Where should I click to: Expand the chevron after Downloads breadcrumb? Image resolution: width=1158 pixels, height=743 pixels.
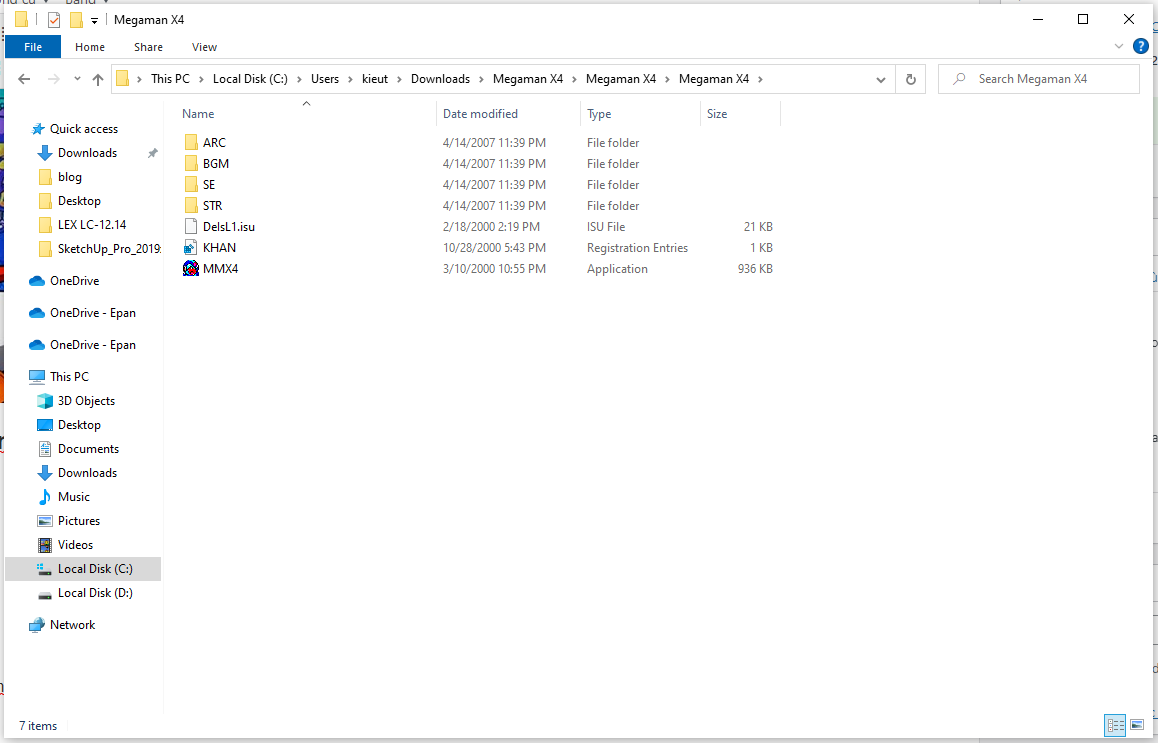(481, 79)
